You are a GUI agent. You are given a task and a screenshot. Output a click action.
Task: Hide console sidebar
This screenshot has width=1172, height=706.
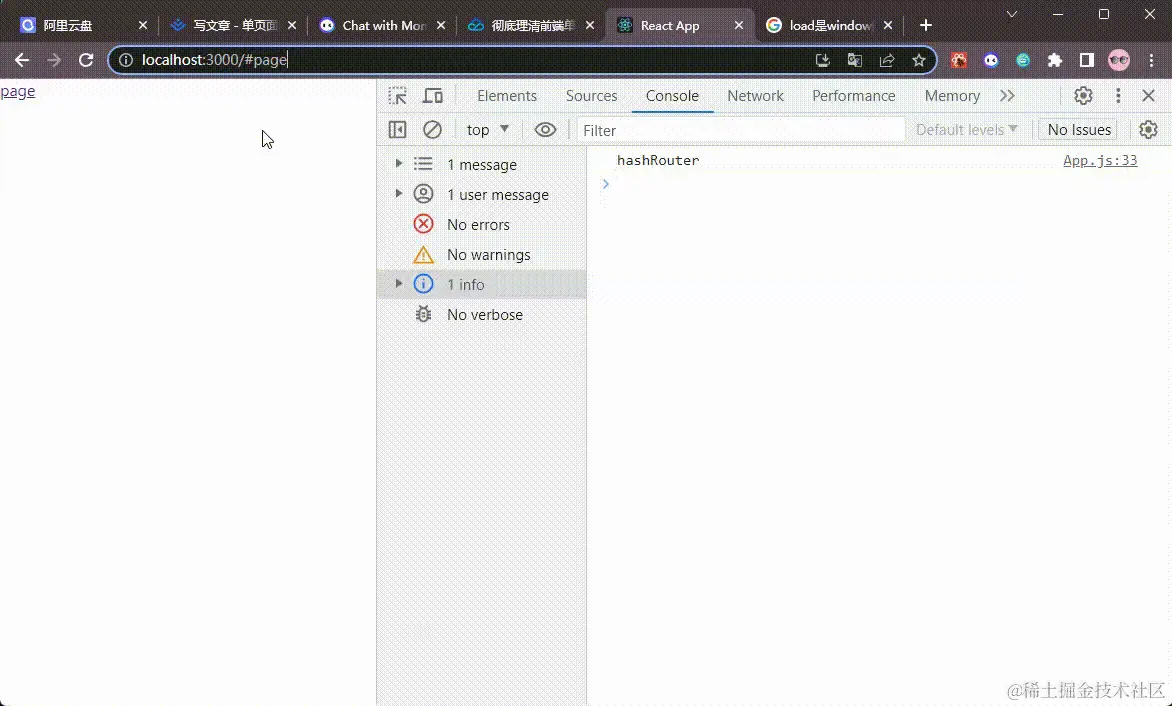[x=398, y=130]
